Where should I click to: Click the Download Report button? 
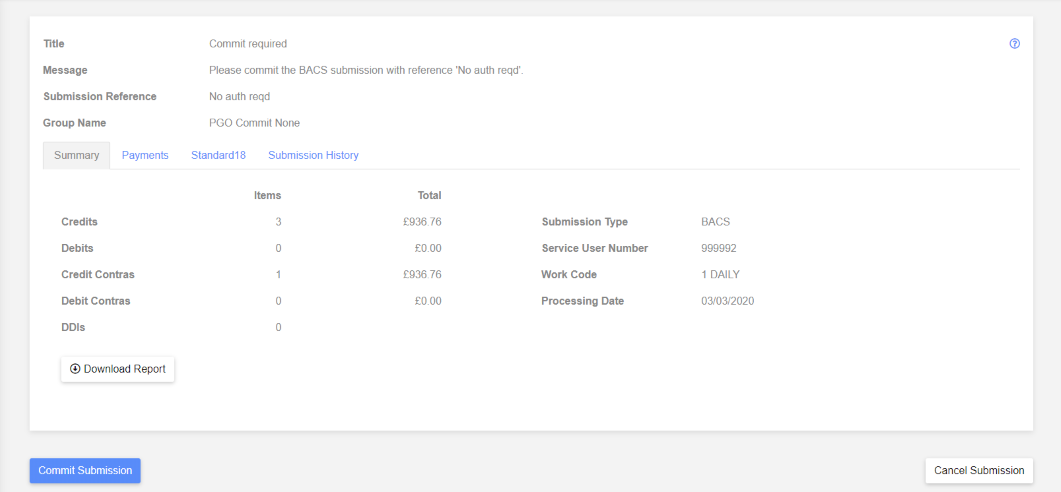[x=118, y=370]
